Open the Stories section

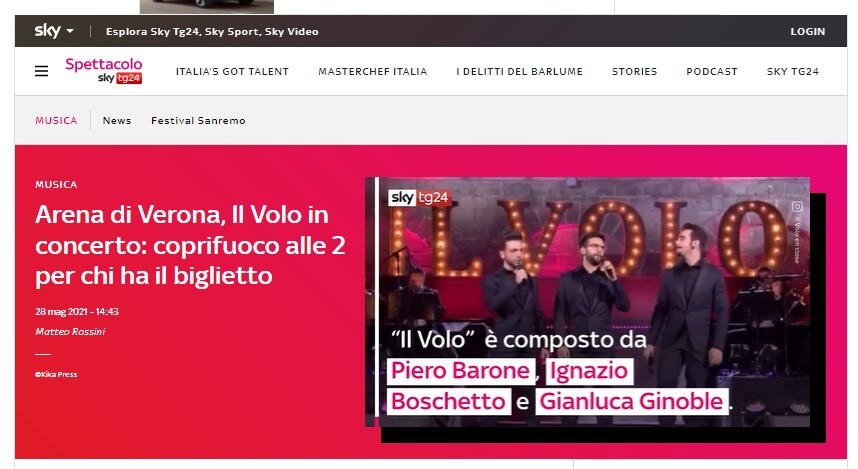(634, 72)
